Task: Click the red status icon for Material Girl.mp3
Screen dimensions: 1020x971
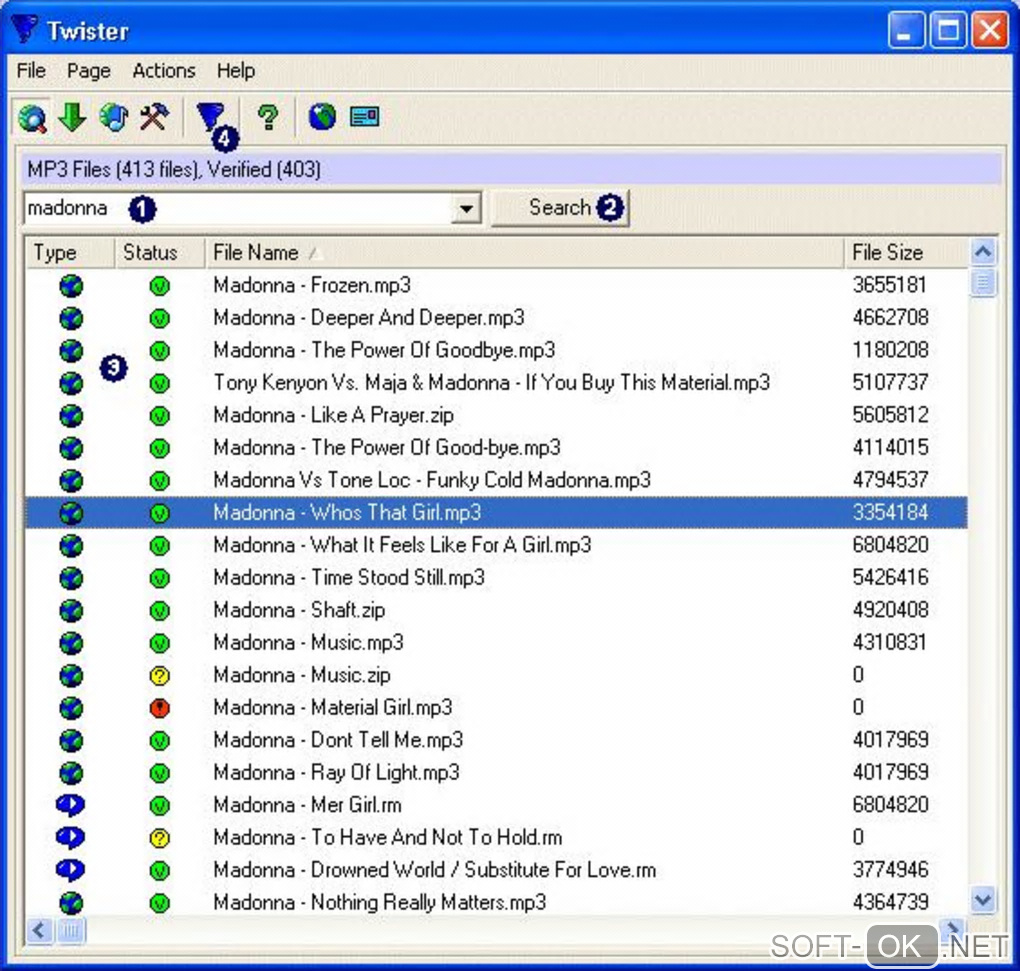Action: point(159,708)
